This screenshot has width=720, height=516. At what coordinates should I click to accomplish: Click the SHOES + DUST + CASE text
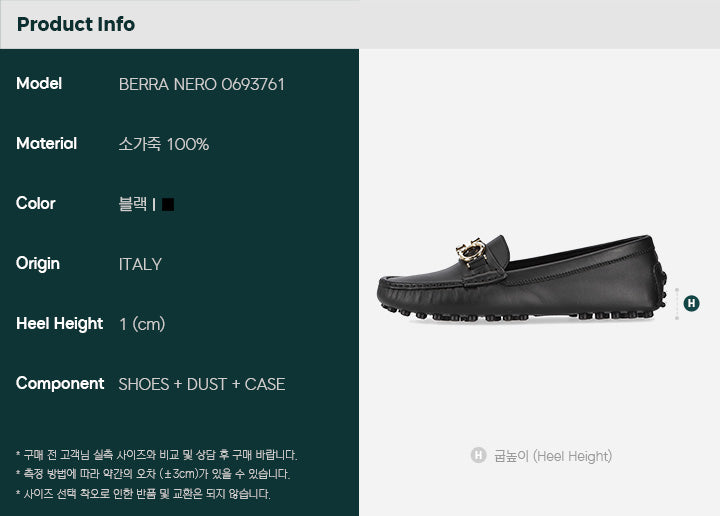[202, 384]
